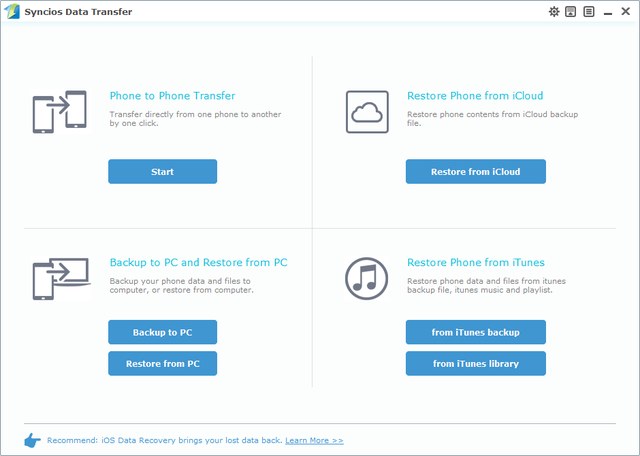640x456 pixels.
Task: Click Backup to PC and Restore heading
Action: click(x=198, y=262)
